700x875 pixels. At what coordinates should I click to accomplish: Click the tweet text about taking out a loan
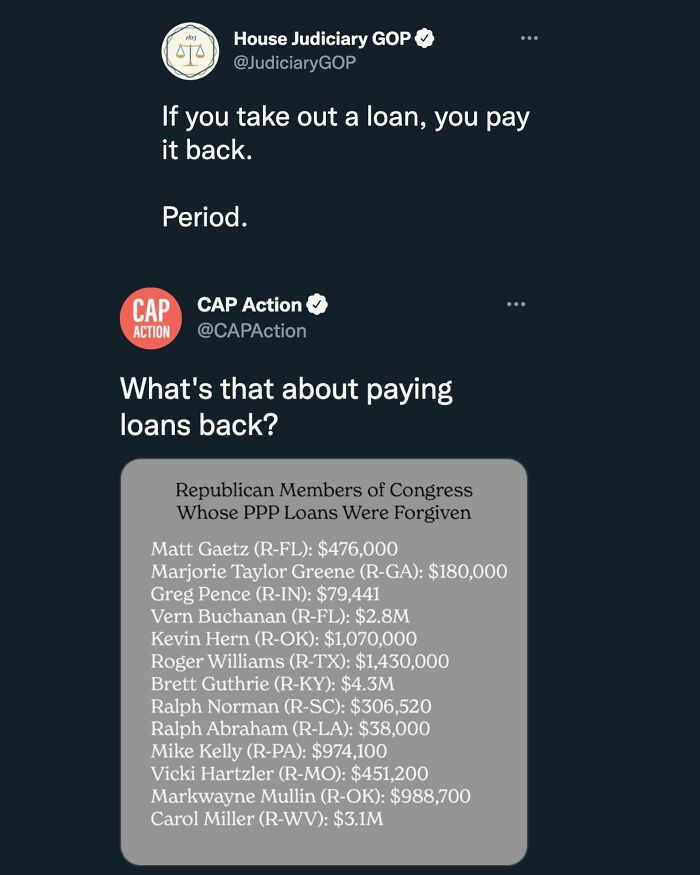[345, 133]
